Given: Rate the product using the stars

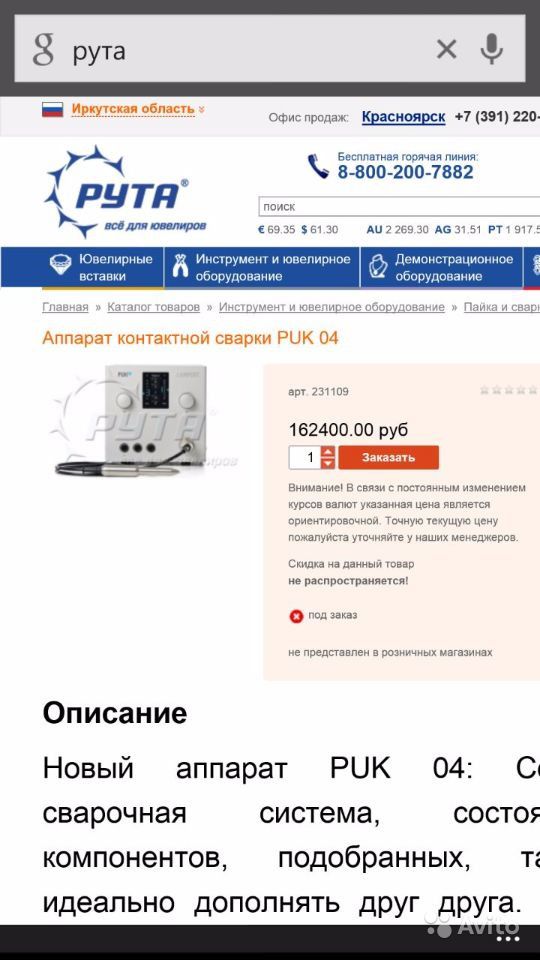Looking at the screenshot, I should click(508, 389).
